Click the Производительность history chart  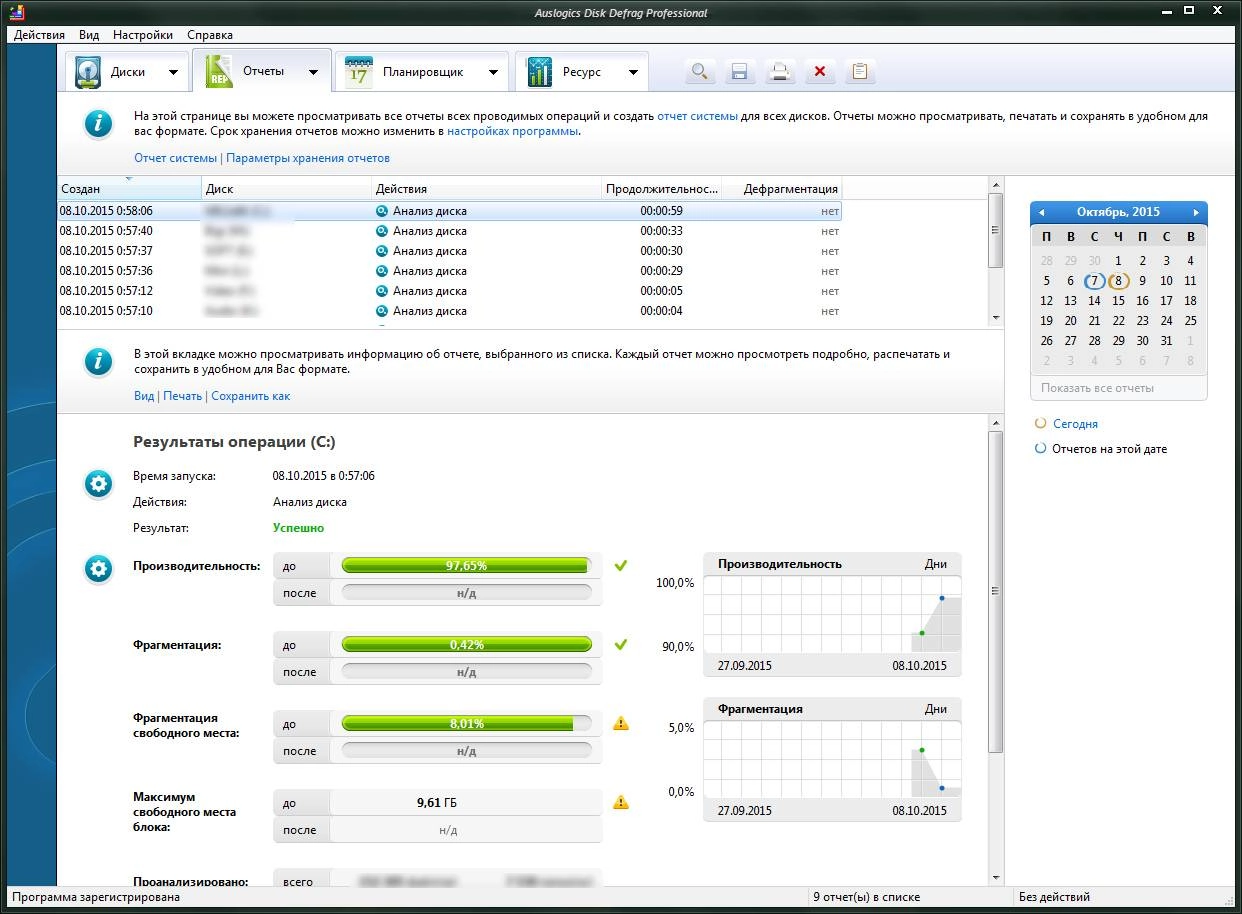pyautogui.click(x=832, y=615)
